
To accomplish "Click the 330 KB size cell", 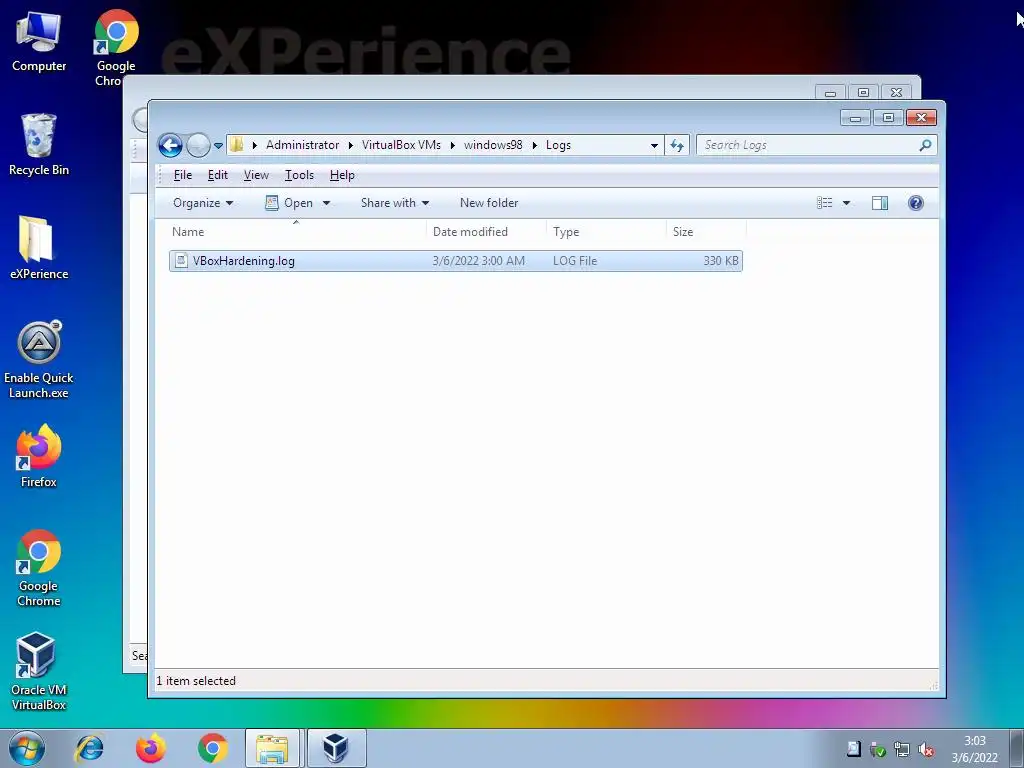I will click(721, 261).
